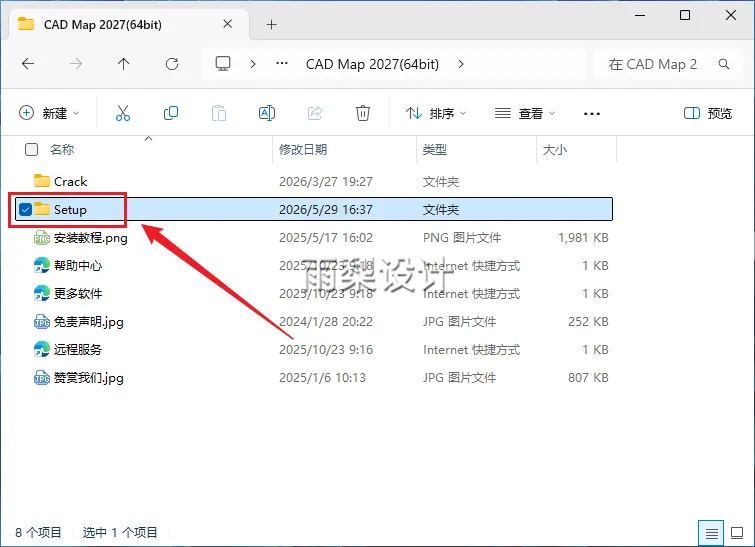
Task: Open the 新建 dropdown menu
Action: (49, 113)
